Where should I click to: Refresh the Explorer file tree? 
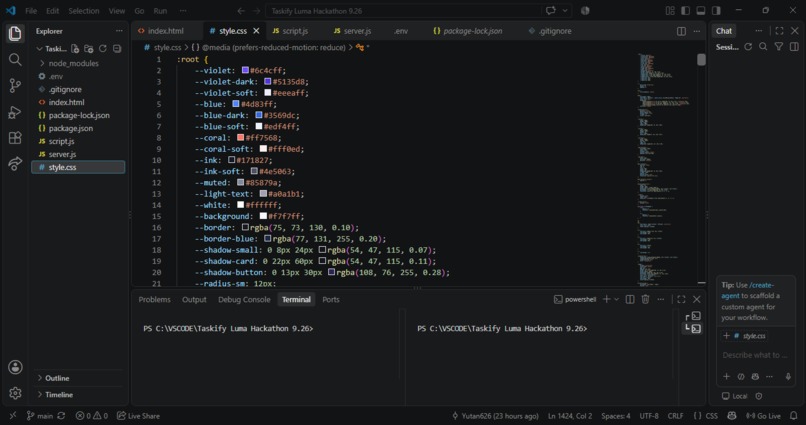[x=103, y=49]
